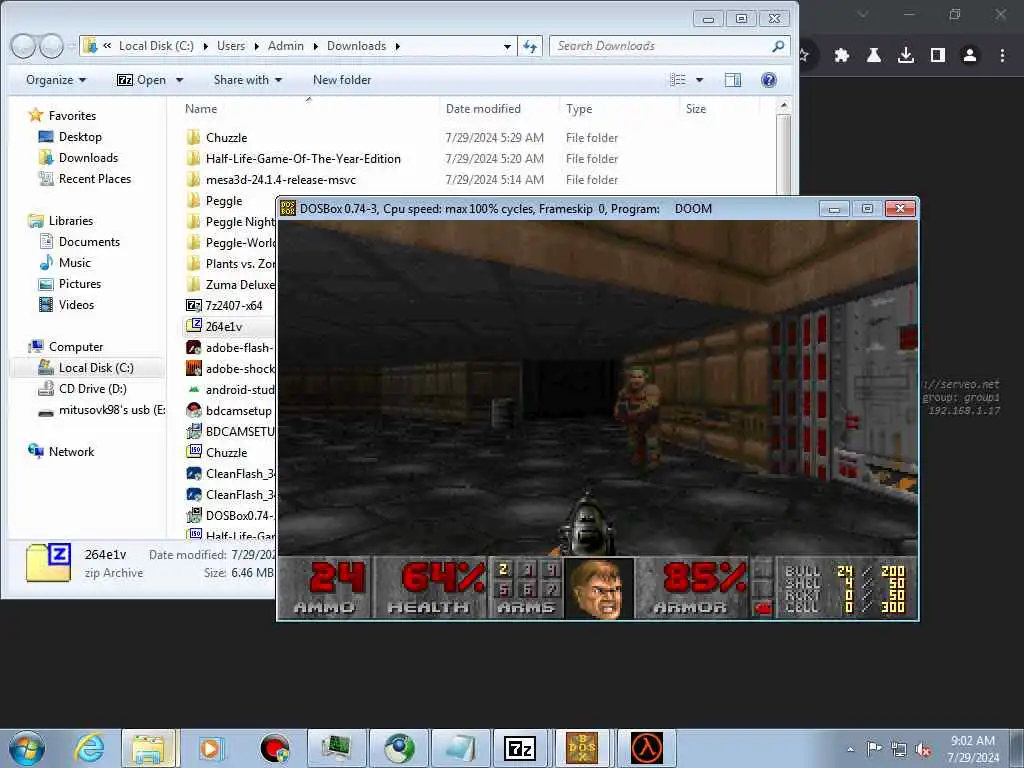Click the DOSBox title bar icon
The width and height of the screenshot is (1024, 768).
click(x=287, y=208)
